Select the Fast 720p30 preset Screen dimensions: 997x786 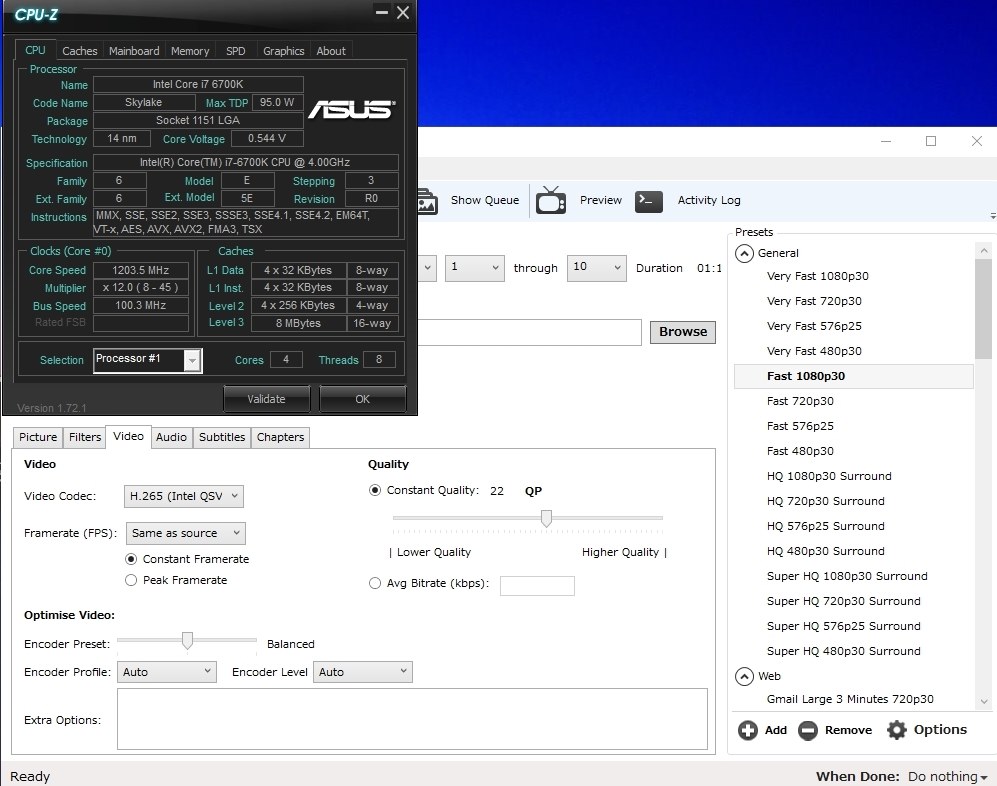pos(800,401)
